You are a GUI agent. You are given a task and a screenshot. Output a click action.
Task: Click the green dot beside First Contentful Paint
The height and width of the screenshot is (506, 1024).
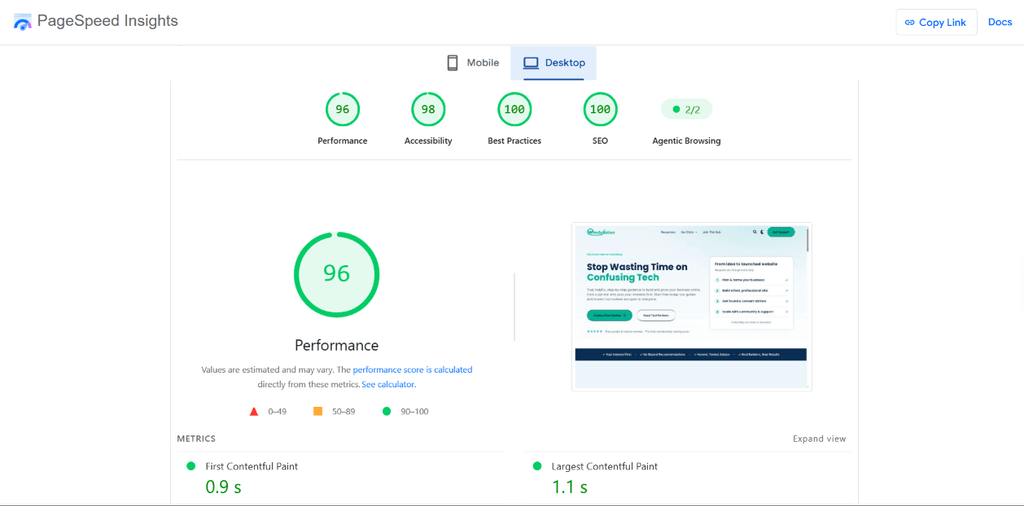point(191,466)
